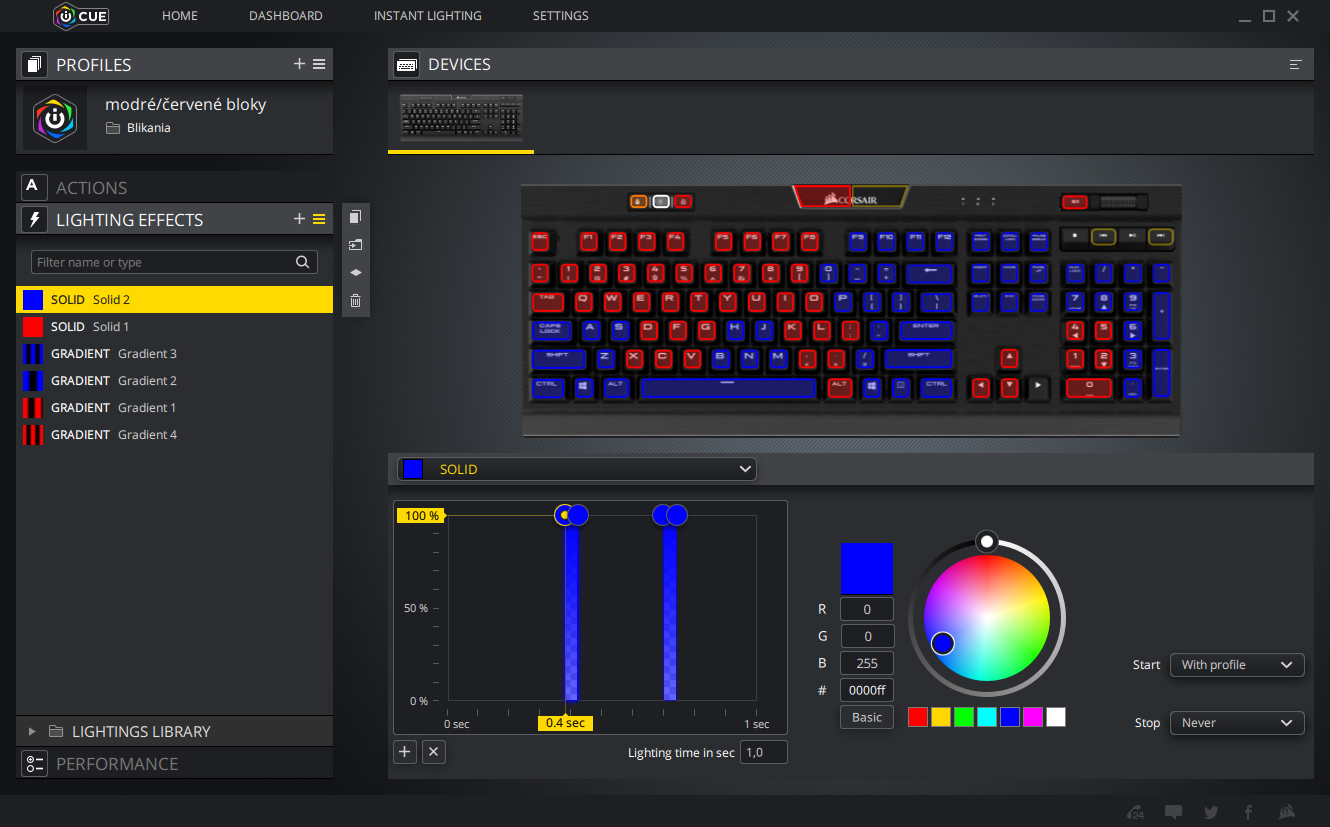The image size is (1330, 827).
Task: Pick the yellow preset swatch
Action: click(x=941, y=717)
